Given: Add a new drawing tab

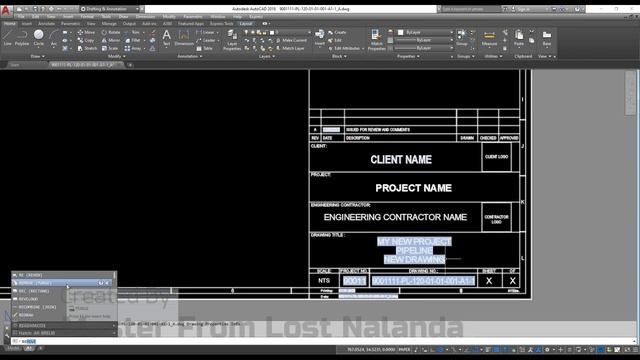Looking at the screenshot, I should tap(130, 65).
